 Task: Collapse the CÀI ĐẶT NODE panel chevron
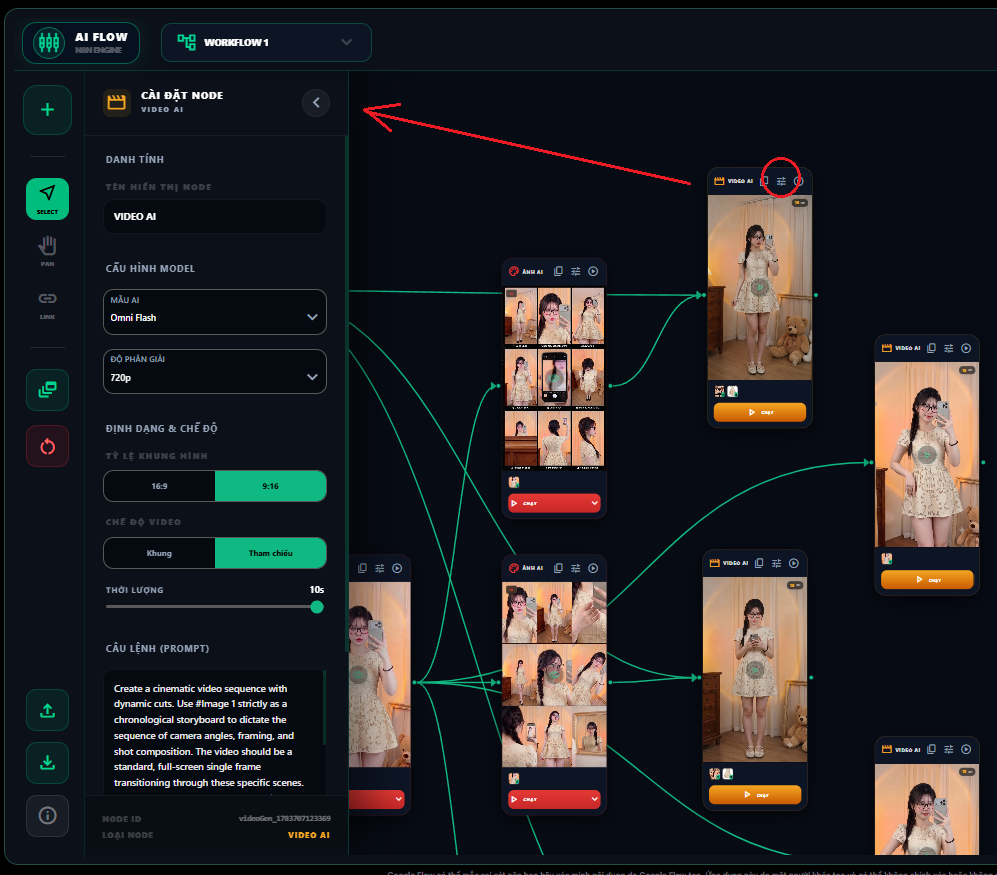tap(316, 102)
